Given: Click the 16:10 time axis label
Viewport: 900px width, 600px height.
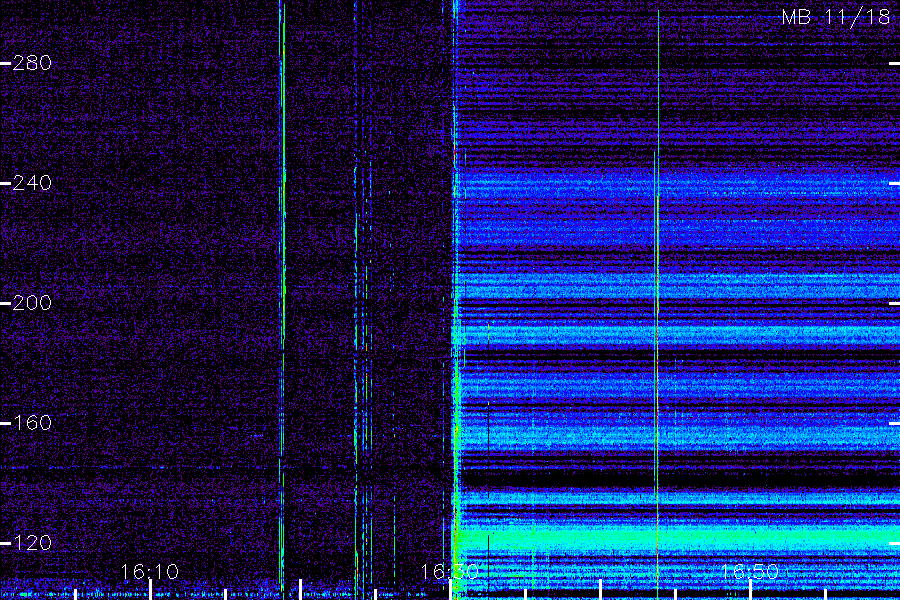Looking at the screenshot, I should point(150,572).
